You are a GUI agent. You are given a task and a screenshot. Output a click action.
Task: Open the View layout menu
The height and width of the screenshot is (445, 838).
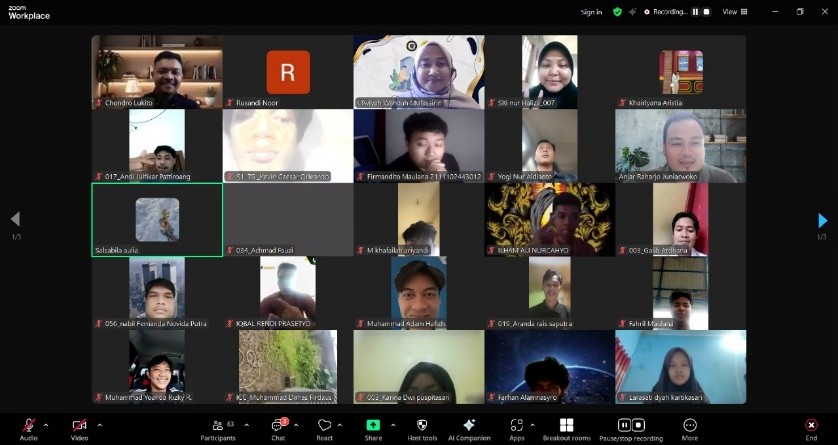pyautogui.click(x=735, y=12)
